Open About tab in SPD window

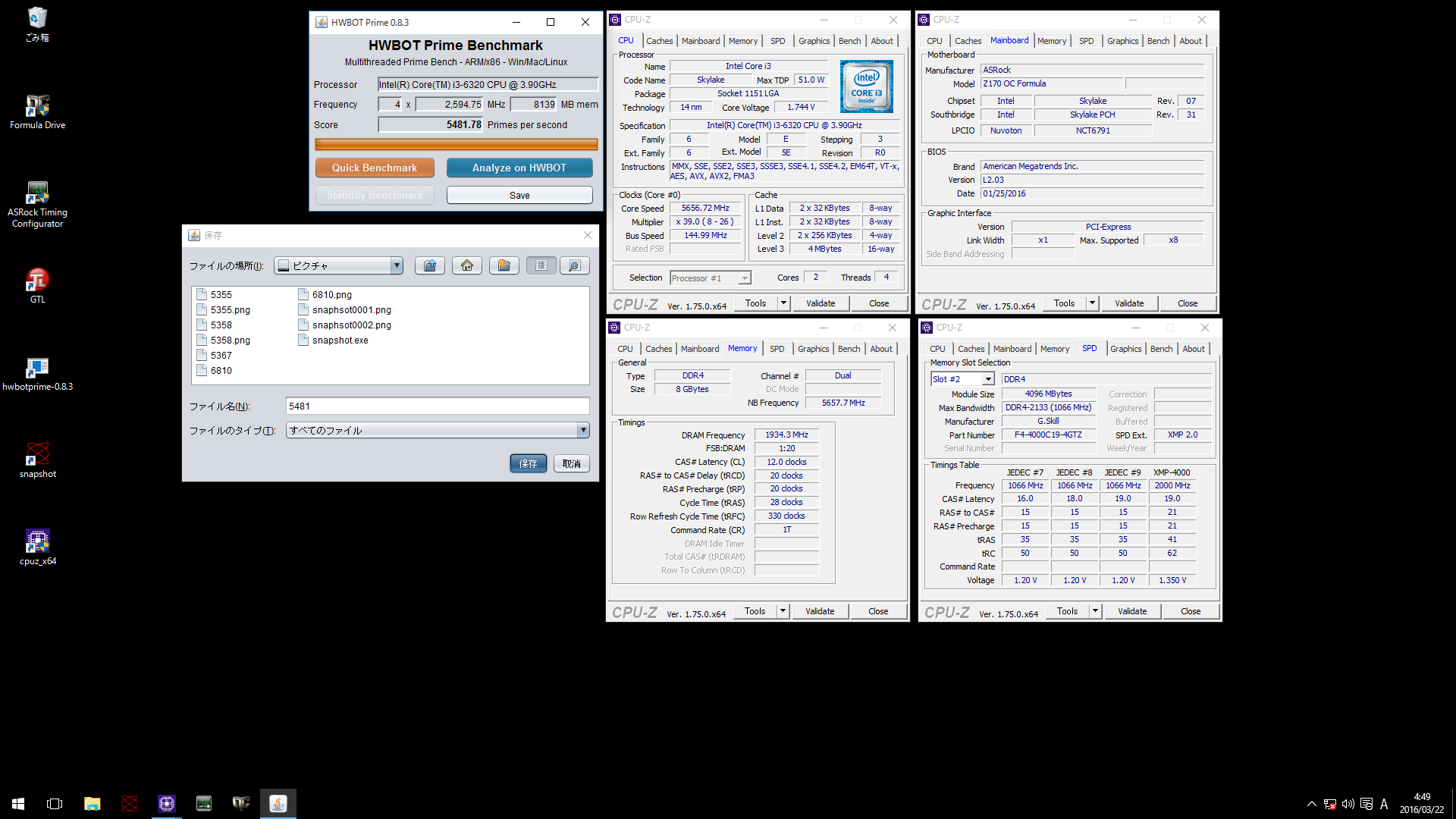(x=1193, y=349)
